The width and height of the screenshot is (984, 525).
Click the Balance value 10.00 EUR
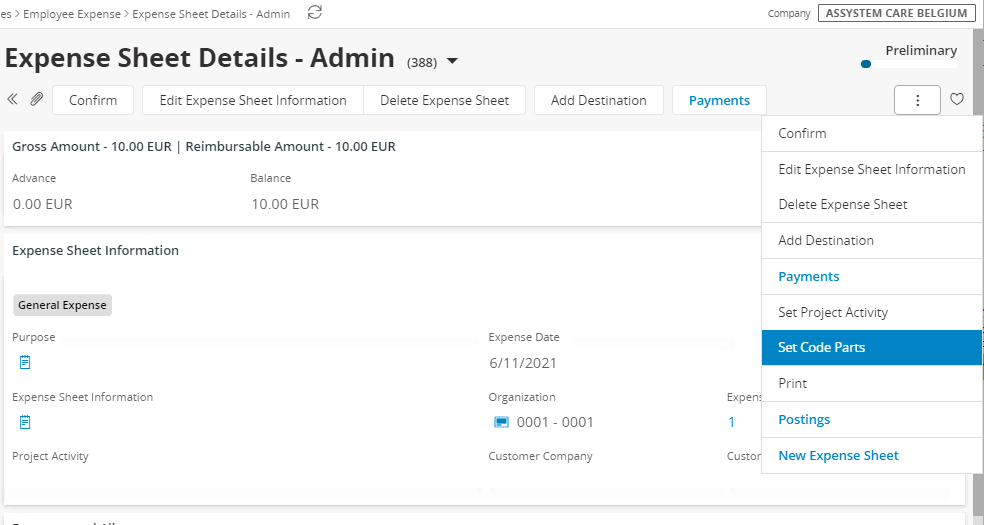point(285,204)
